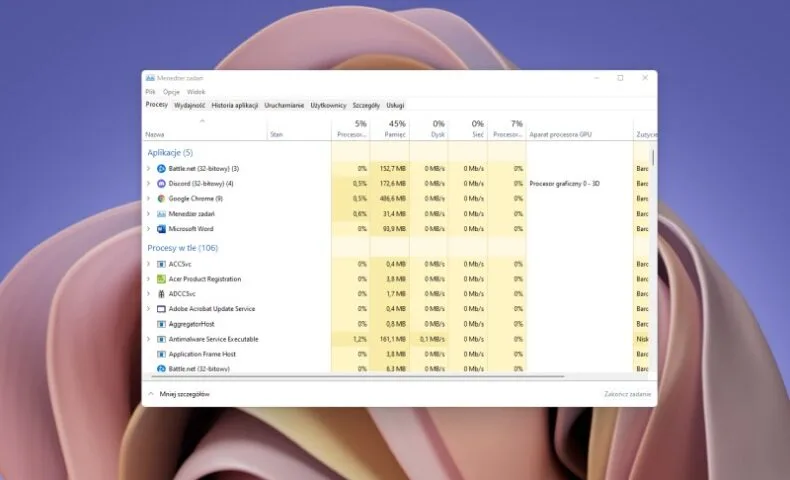The height and width of the screenshot is (480, 790).
Task: Click the AggregatorHost process icon
Action: (x=161, y=324)
